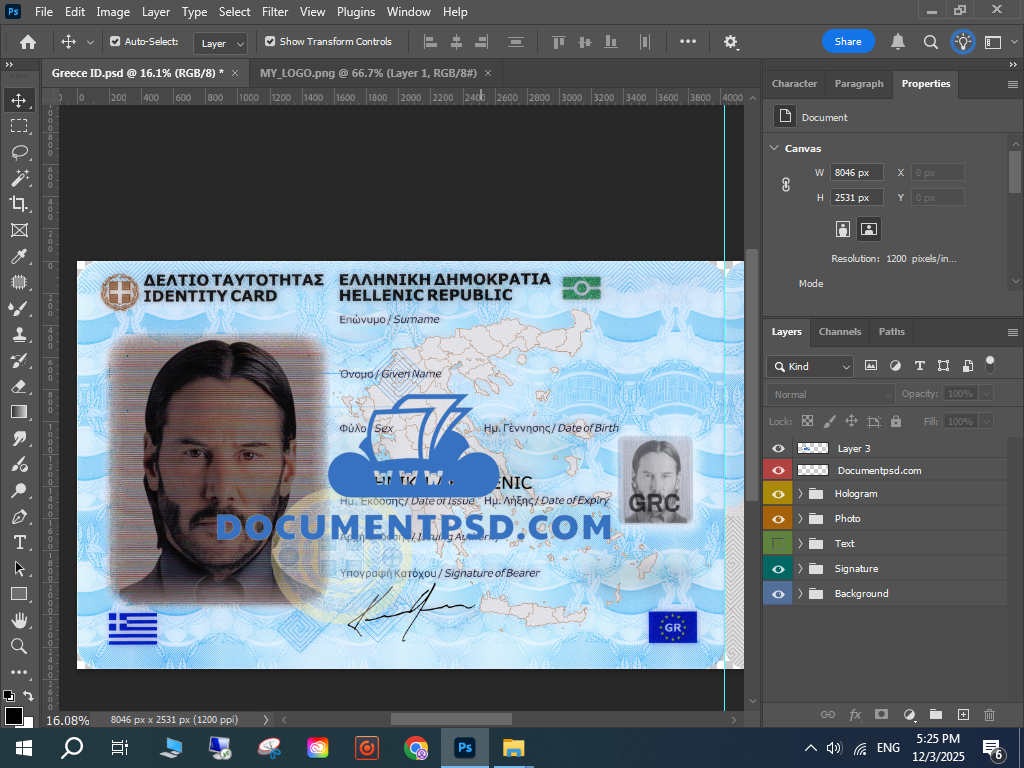Expand the Text layer group
Image resolution: width=1024 pixels, height=768 pixels.
[800, 544]
